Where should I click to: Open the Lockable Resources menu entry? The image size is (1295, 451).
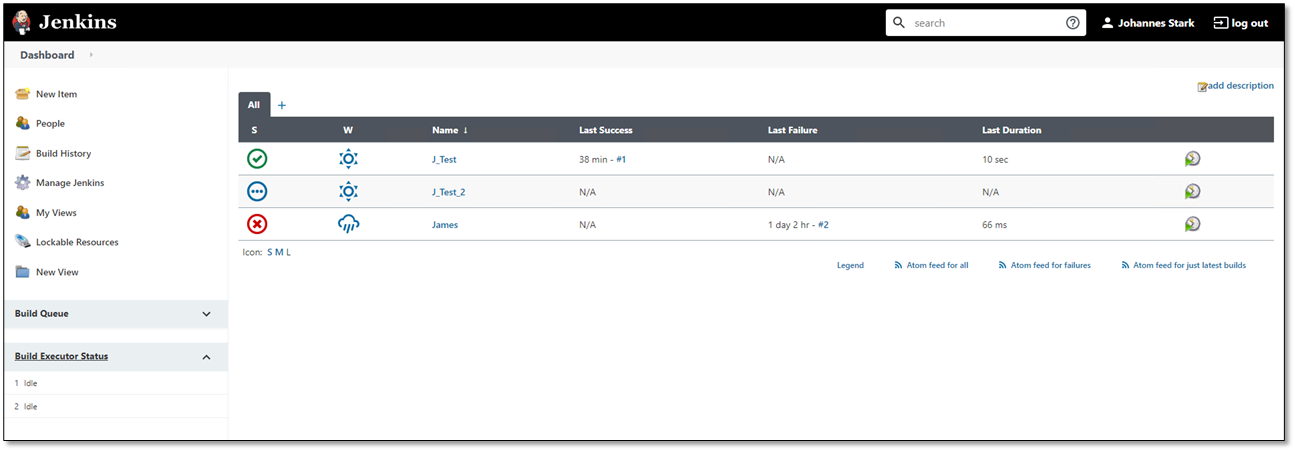(x=77, y=242)
